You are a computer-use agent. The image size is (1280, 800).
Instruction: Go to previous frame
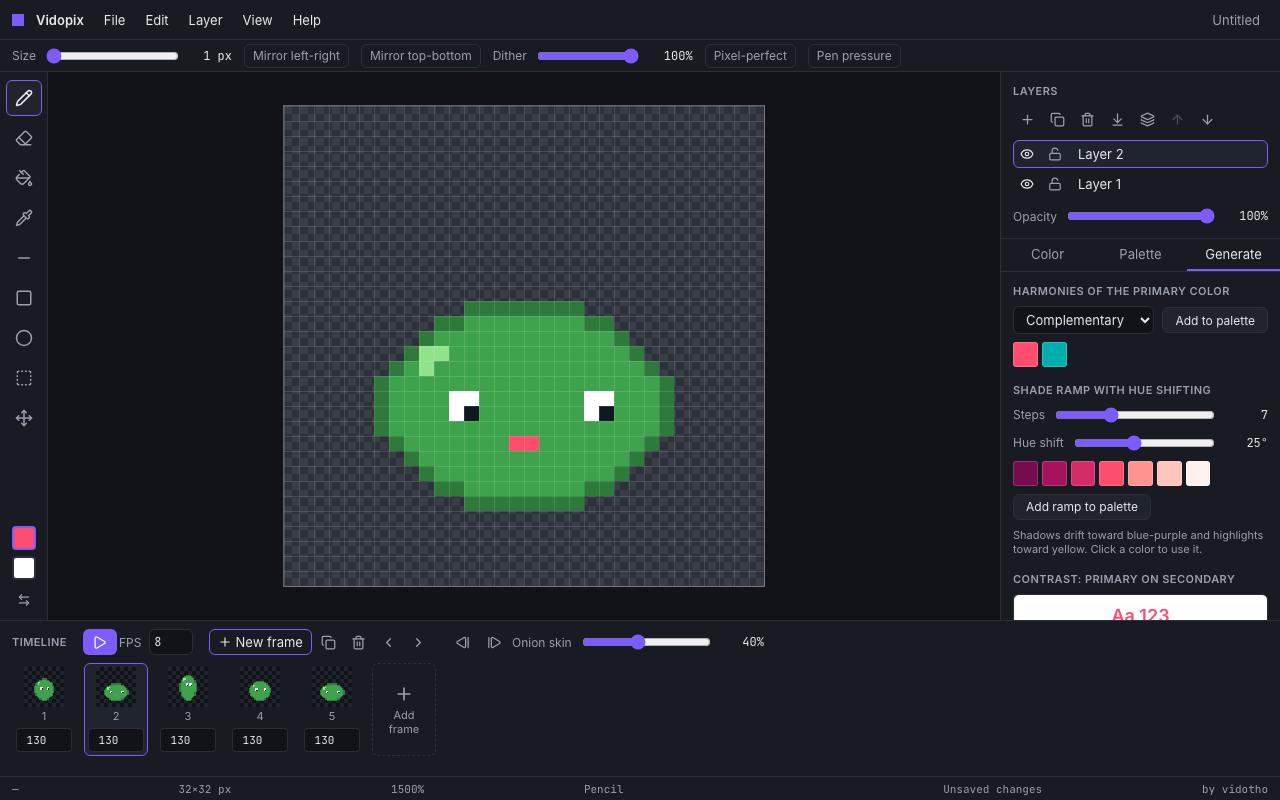pyautogui.click(x=388, y=642)
